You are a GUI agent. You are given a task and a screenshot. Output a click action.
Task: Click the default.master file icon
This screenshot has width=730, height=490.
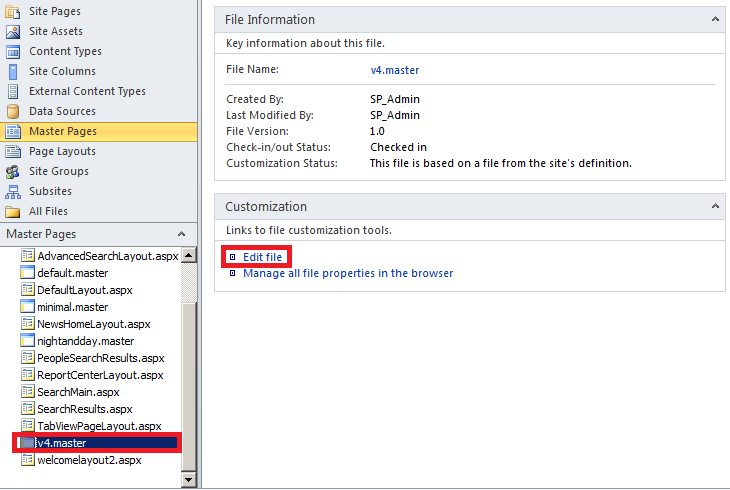pyautogui.click(x=27, y=273)
